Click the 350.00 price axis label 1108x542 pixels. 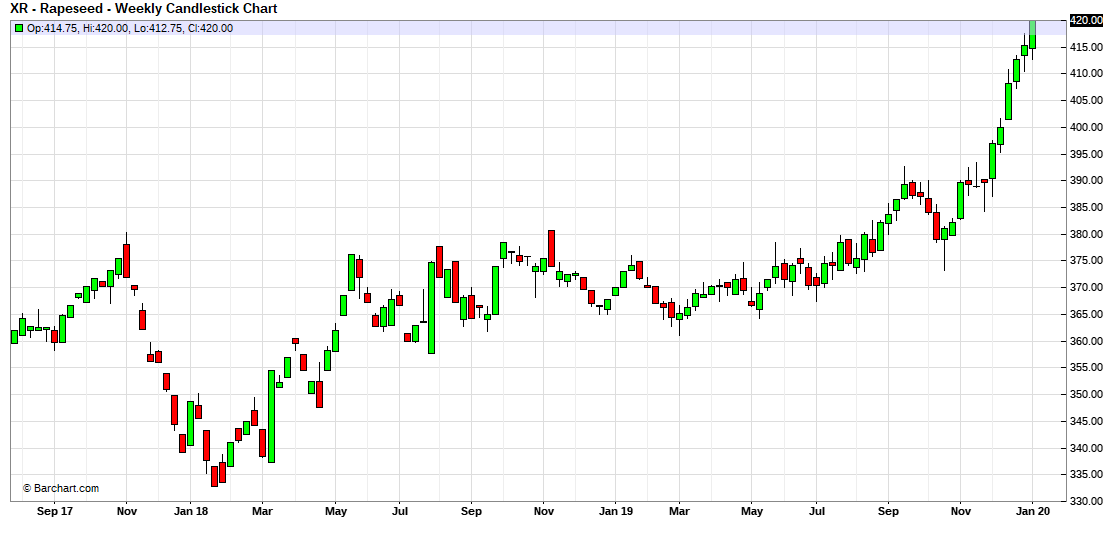point(1086,394)
